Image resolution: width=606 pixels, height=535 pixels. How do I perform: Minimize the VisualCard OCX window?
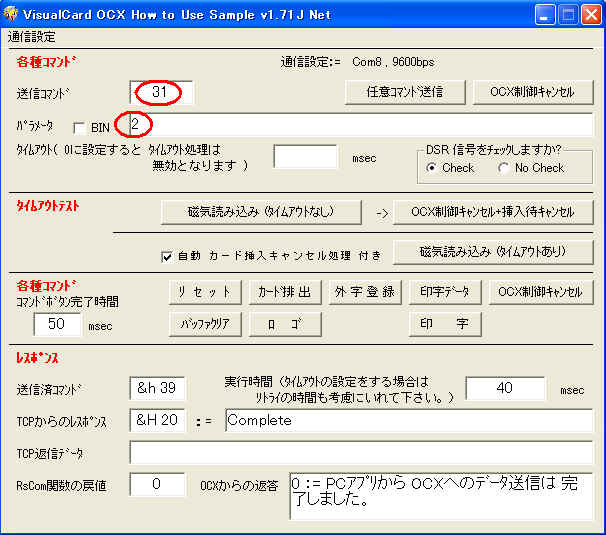(545, 15)
